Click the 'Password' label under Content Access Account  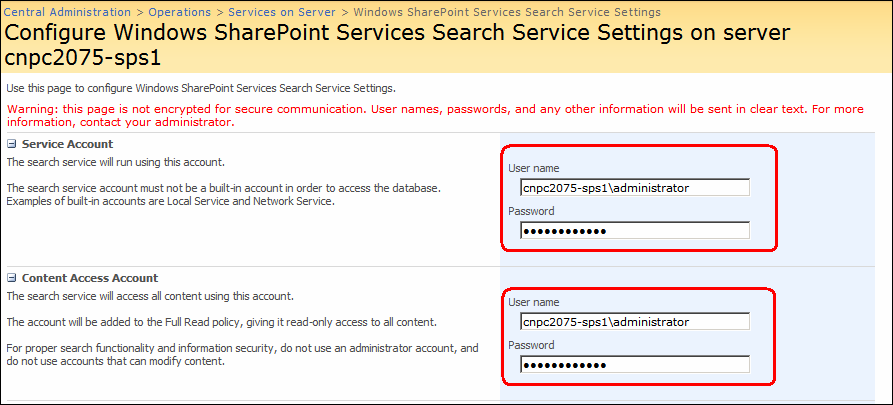point(531,345)
